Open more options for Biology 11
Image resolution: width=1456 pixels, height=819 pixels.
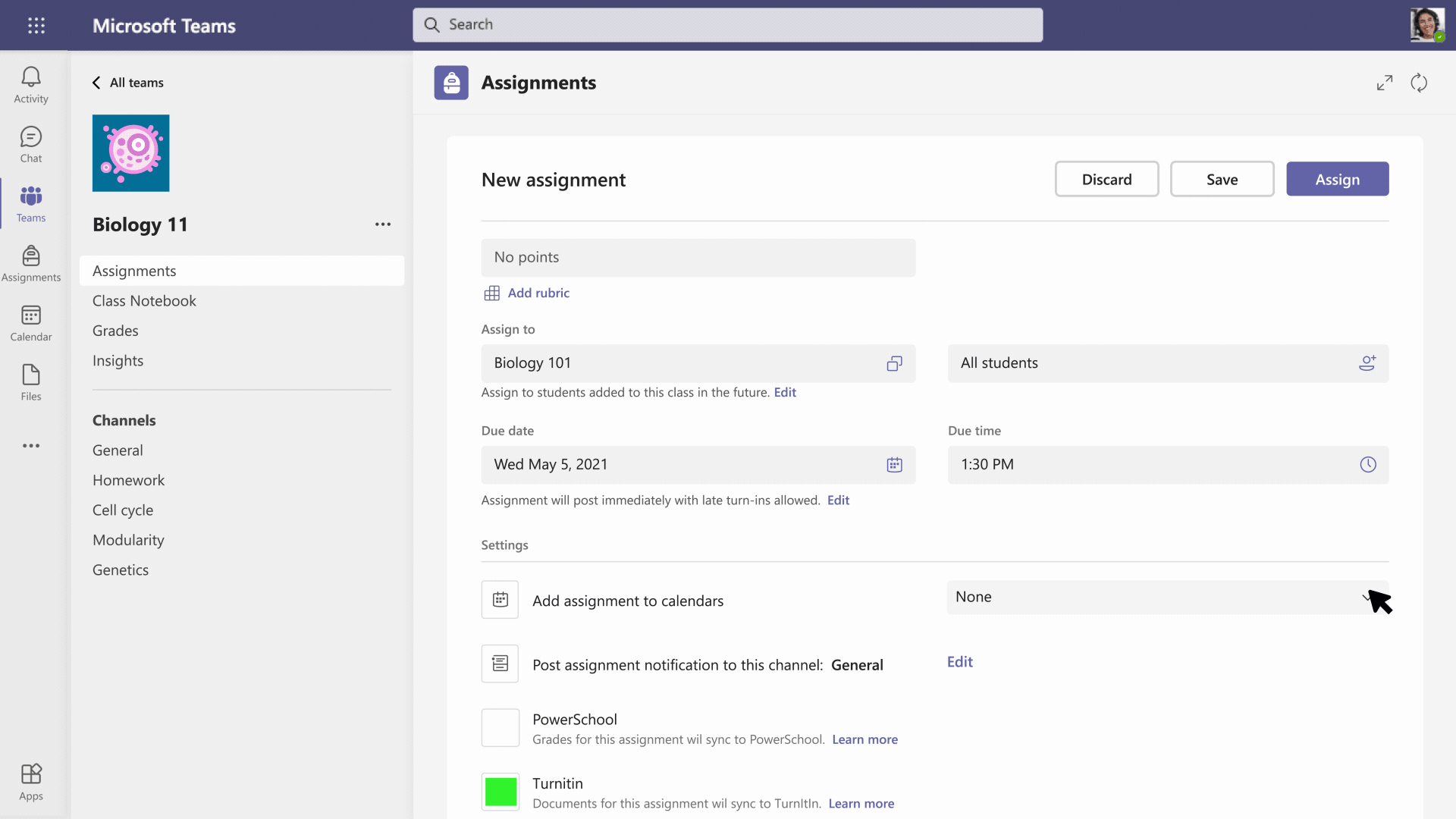click(383, 224)
